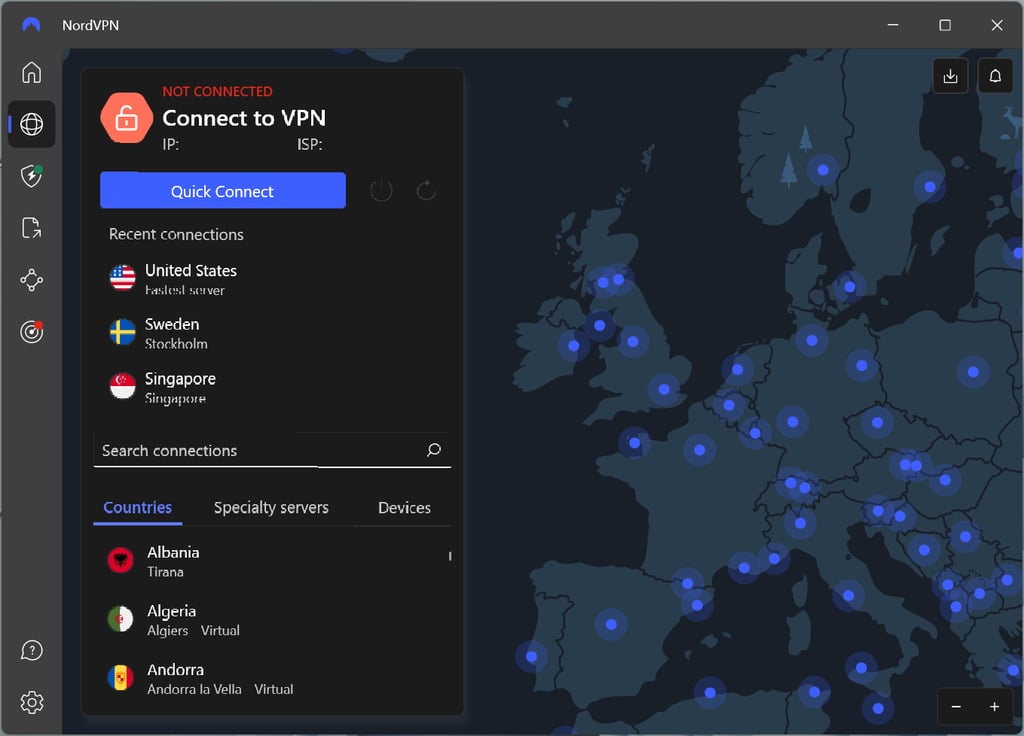This screenshot has width=1024, height=736.
Task: Click the United States flag icon
Action: tap(122, 278)
